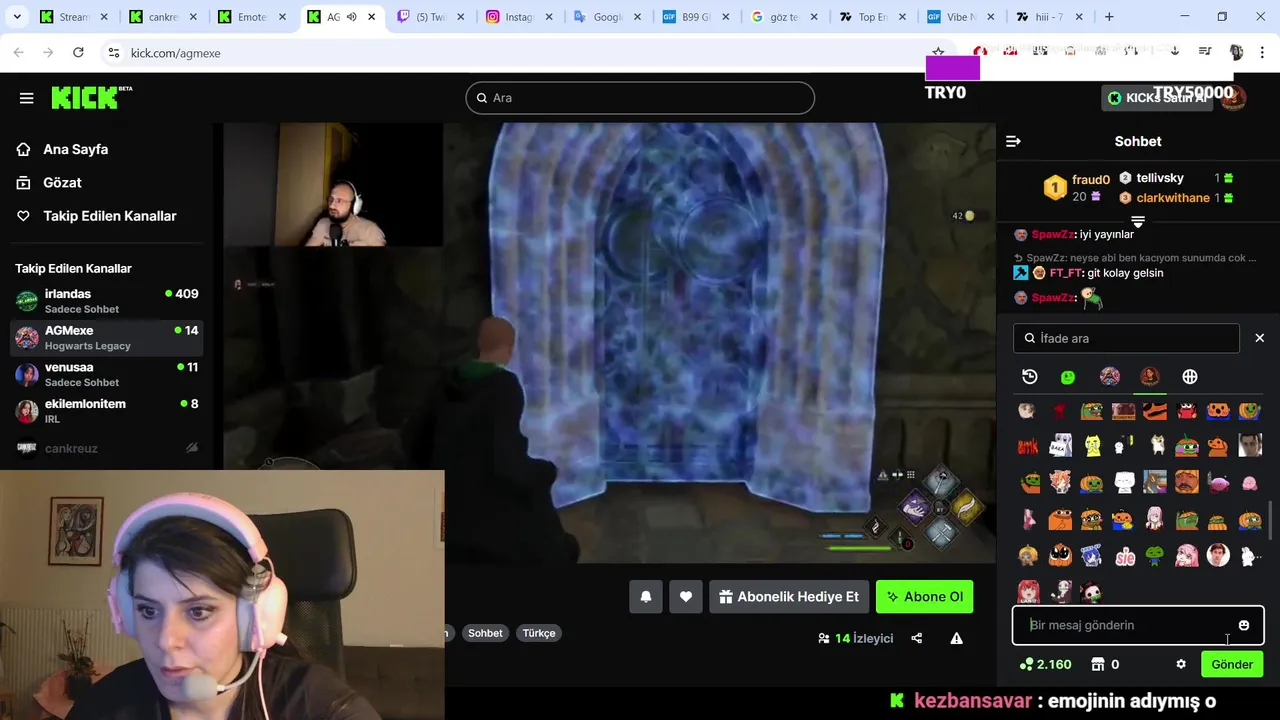Open irlandas channel in sidebar

click(x=107, y=301)
